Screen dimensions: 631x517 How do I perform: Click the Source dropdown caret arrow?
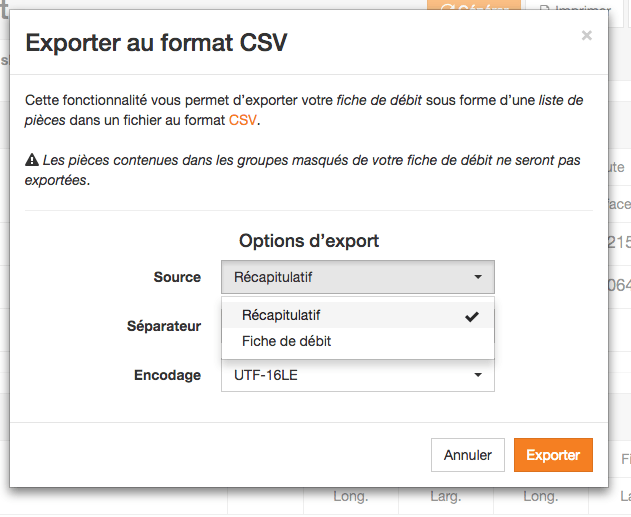[x=478, y=277]
